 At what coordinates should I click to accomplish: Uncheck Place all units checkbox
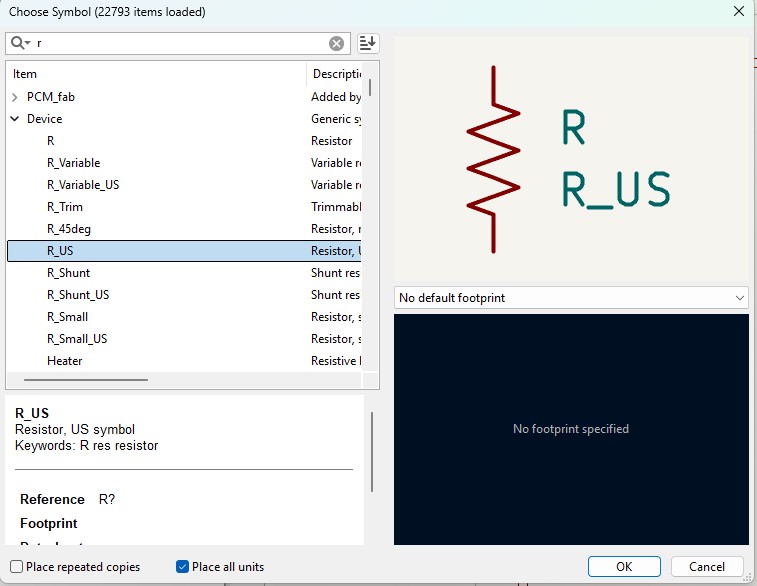[x=182, y=566]
